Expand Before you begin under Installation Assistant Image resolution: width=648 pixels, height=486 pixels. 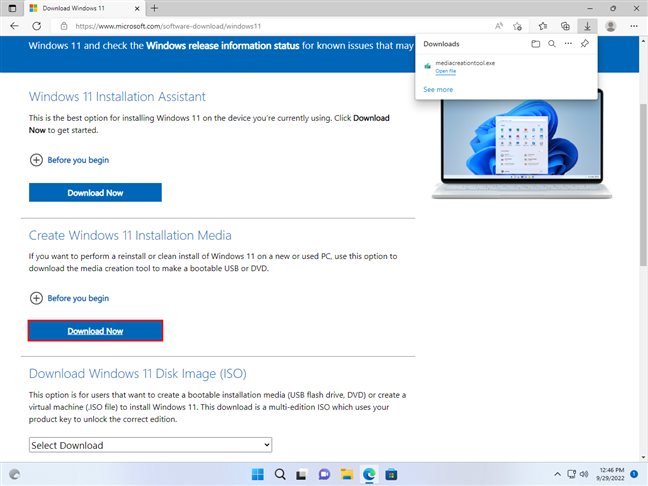[x=69, y=160]
